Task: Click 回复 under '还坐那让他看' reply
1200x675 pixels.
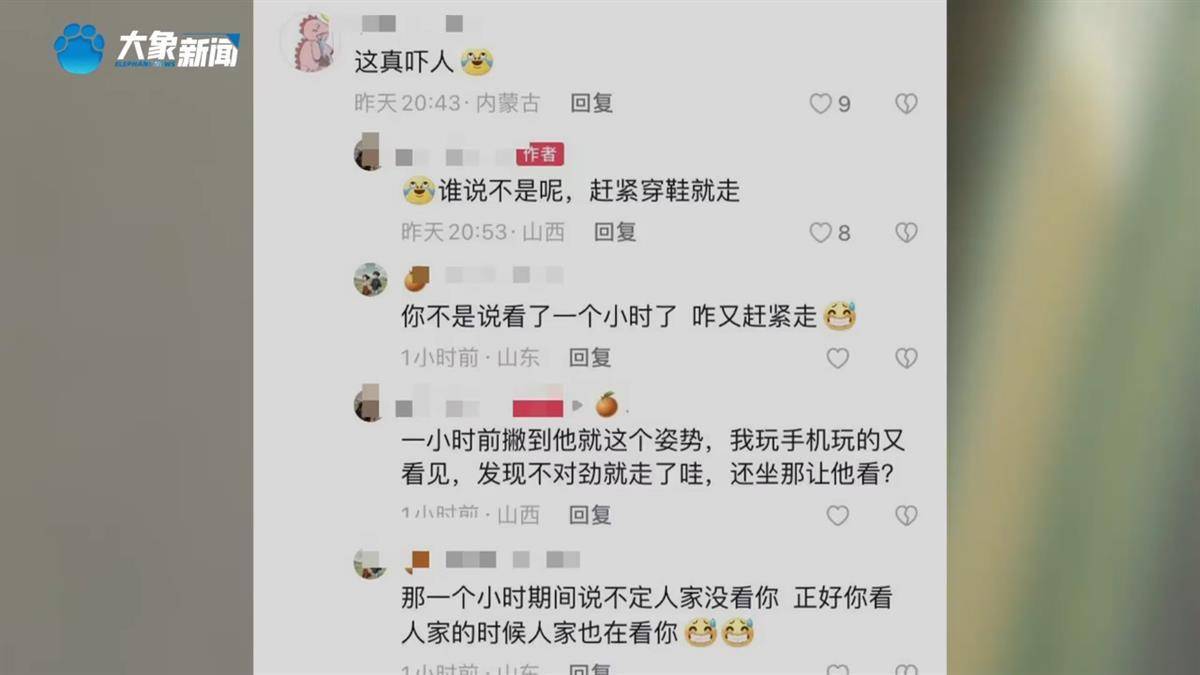Action: pyautogui.click(x=590, y=515)
